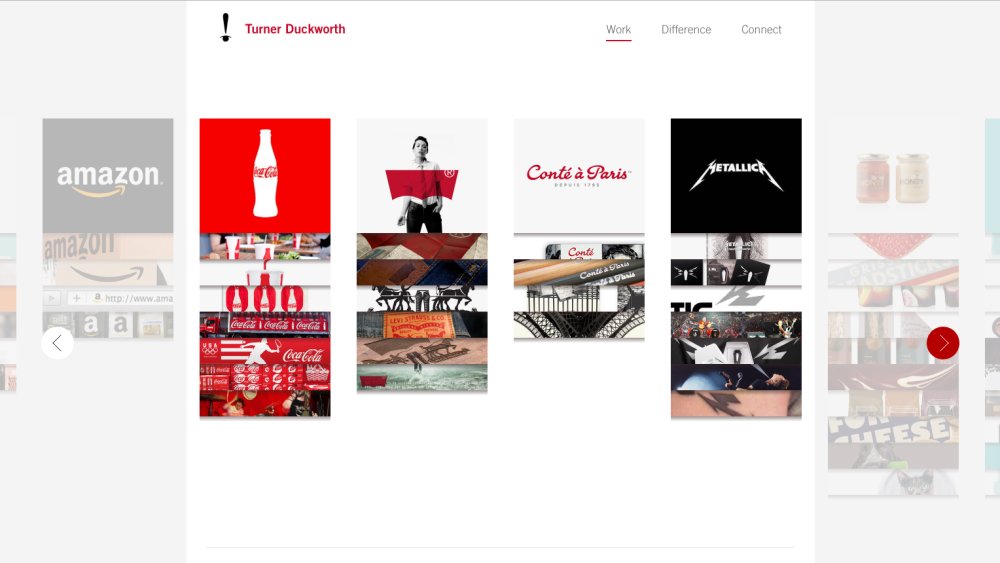Open the Coca-Cola bottle project cover
The image size is (1000, 563).
coord(265,175)
